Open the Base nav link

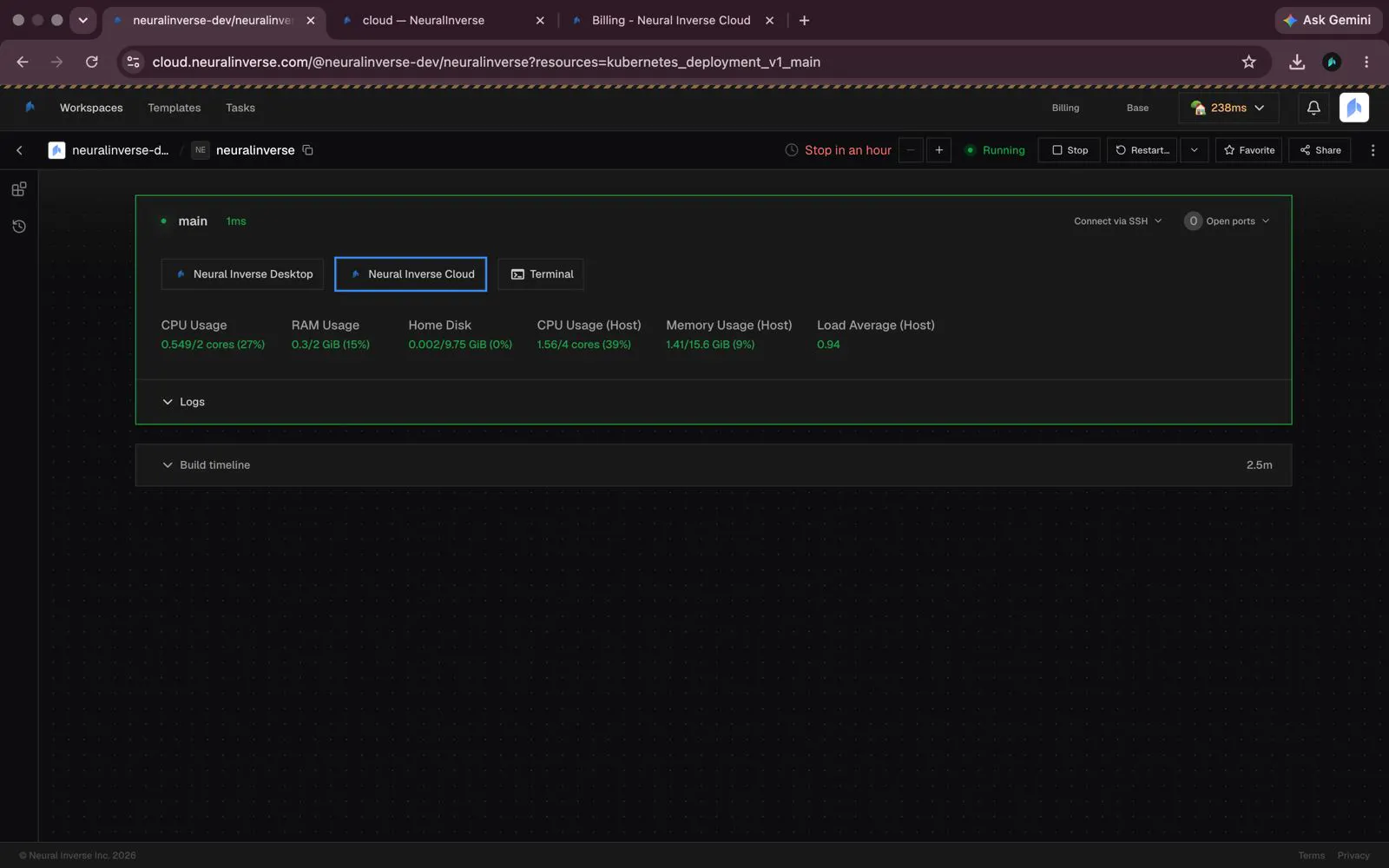pyautogui.click(x=1137, y=108)
